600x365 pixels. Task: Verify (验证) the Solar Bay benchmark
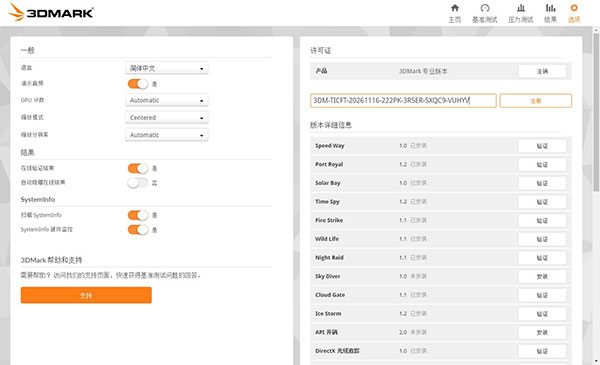tap(542, 183)
